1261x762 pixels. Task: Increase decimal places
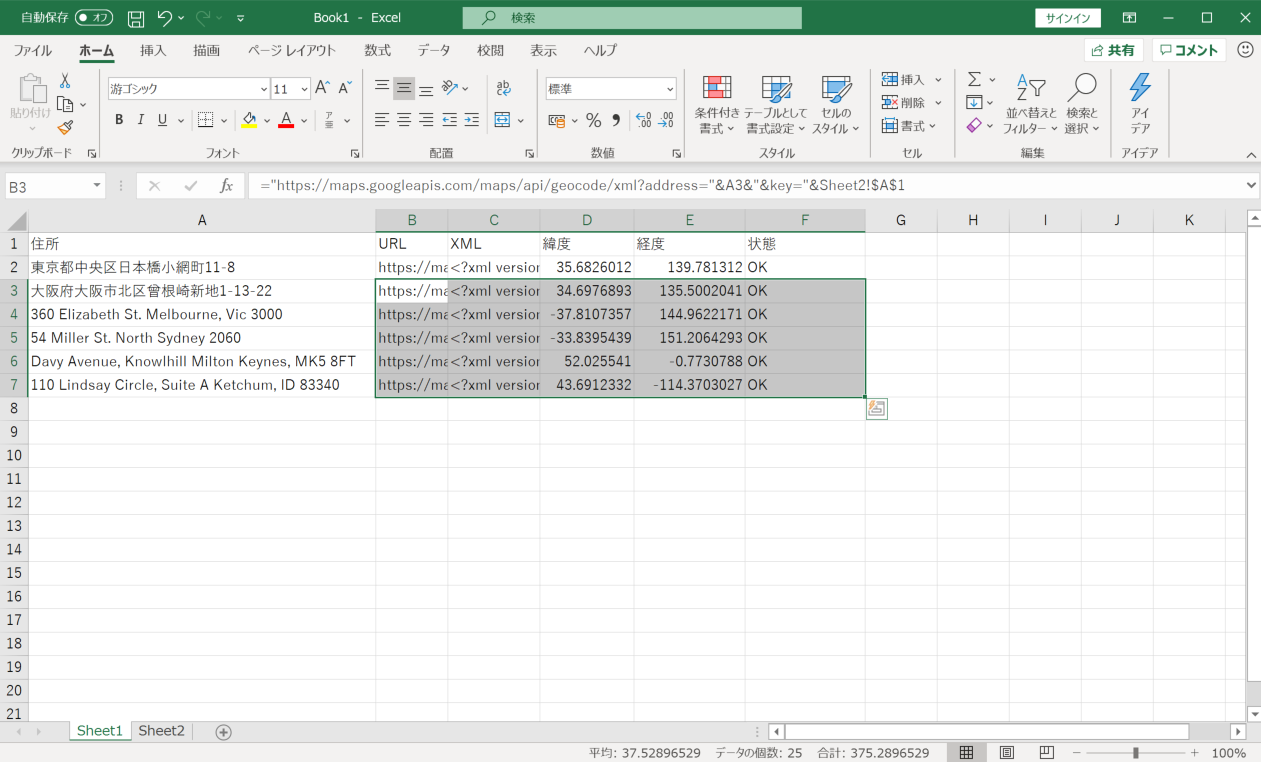coord(643,120)
